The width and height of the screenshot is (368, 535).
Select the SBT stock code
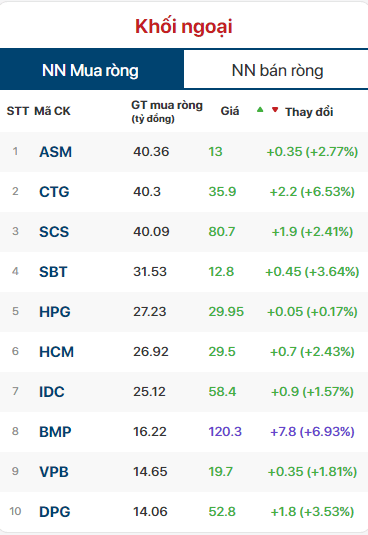point(53,272)
